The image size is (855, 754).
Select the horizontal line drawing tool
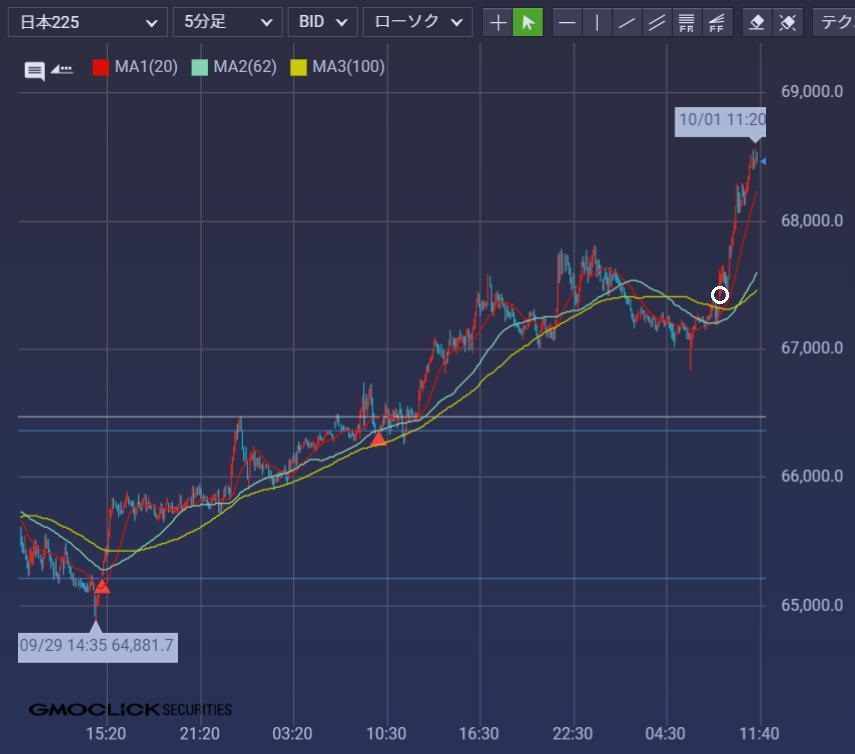[x=568, y=22]
